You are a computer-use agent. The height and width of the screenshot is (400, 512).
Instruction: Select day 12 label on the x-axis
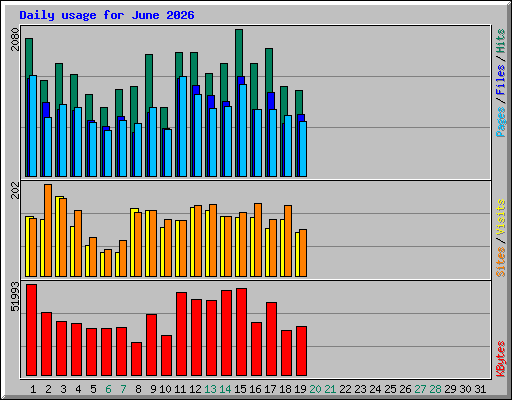(195, 389)
